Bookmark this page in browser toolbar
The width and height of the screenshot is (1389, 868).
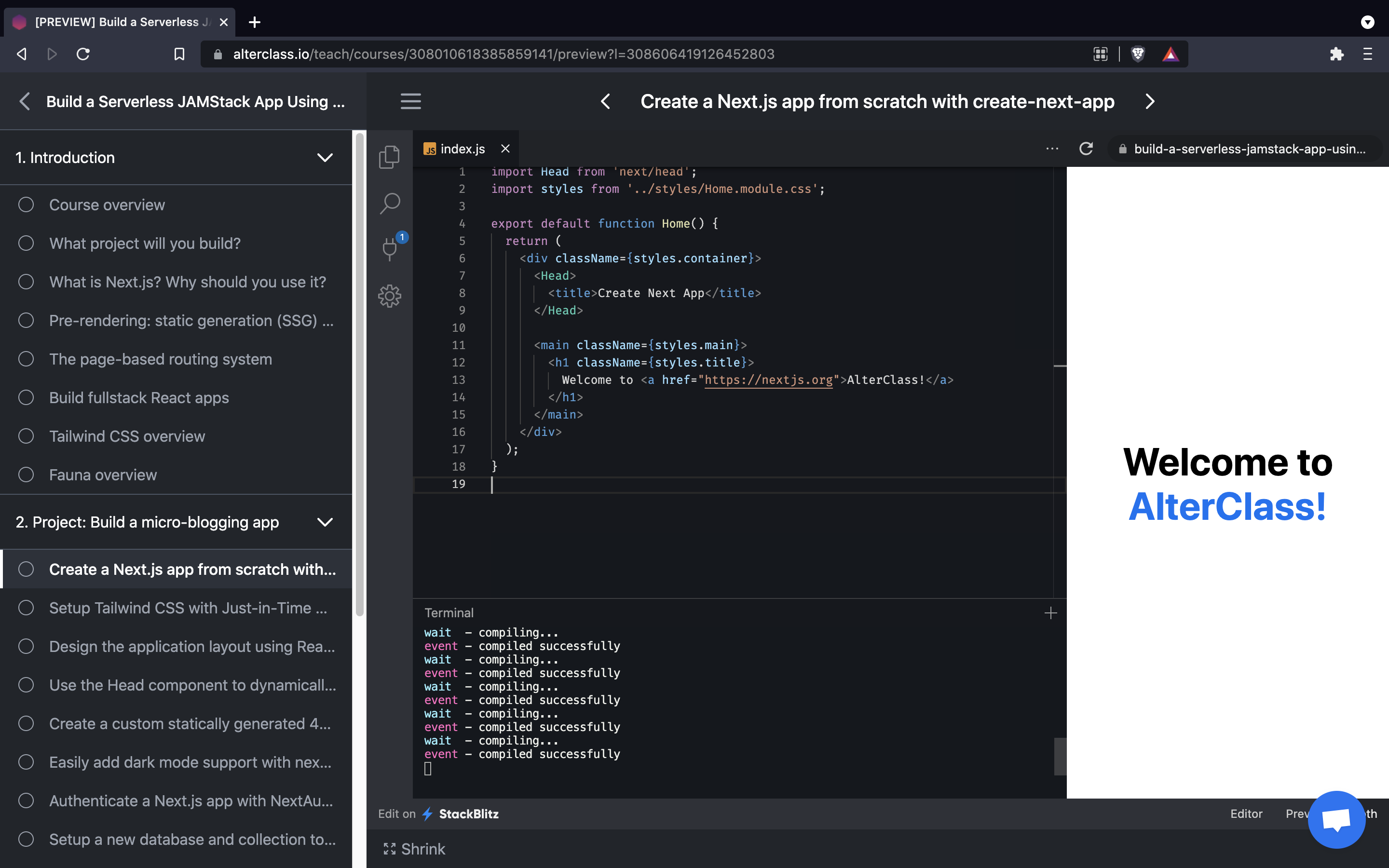click(x=179, y=54)
